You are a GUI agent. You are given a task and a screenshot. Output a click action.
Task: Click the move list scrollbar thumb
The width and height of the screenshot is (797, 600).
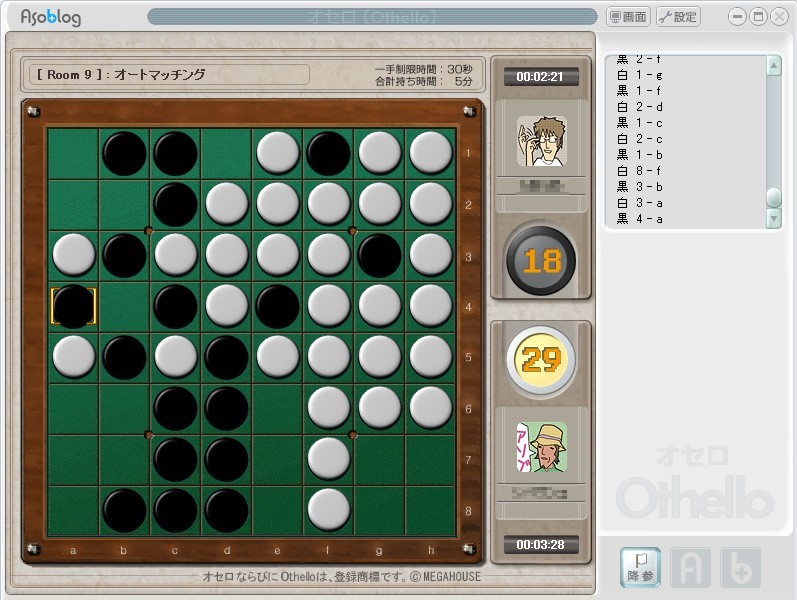click(773, 197)
